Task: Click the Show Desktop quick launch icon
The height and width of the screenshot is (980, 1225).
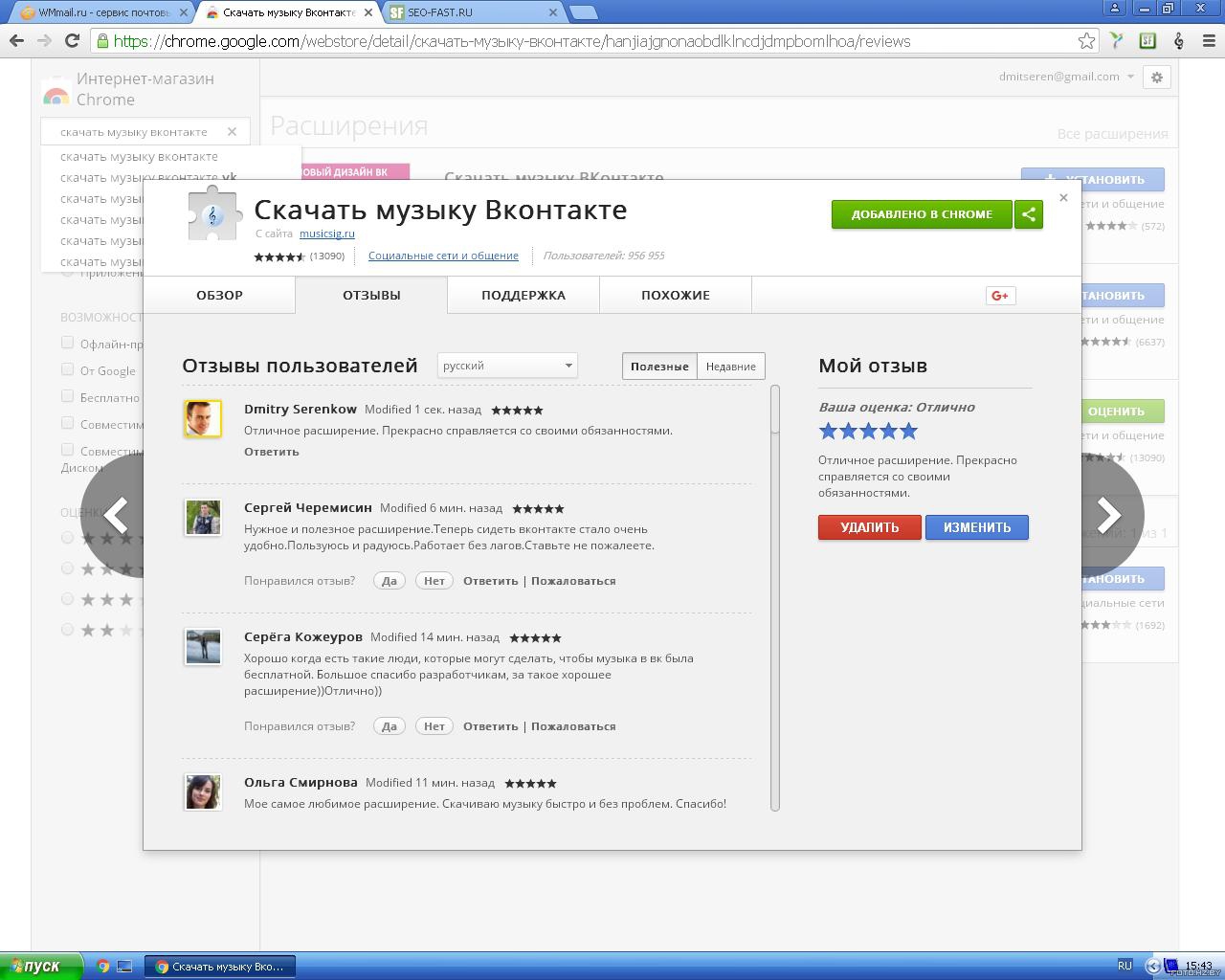Action: (124, 967)
